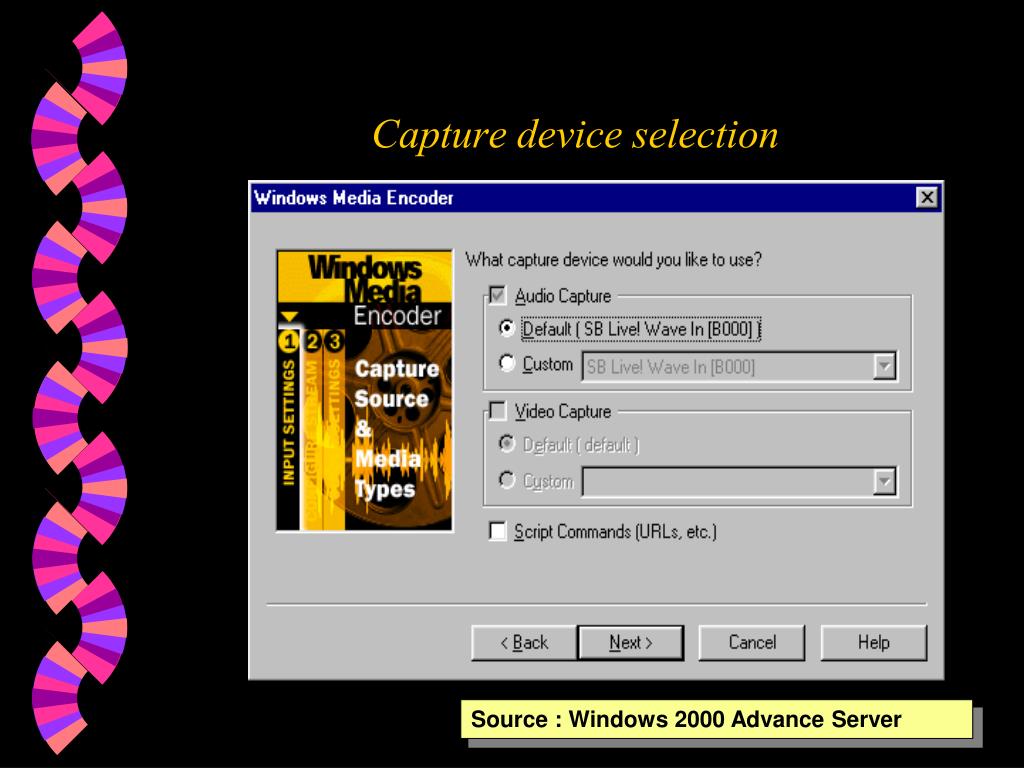
Task: Click step 2 circle in wizard graphic
Action: (x=312, y=341)
